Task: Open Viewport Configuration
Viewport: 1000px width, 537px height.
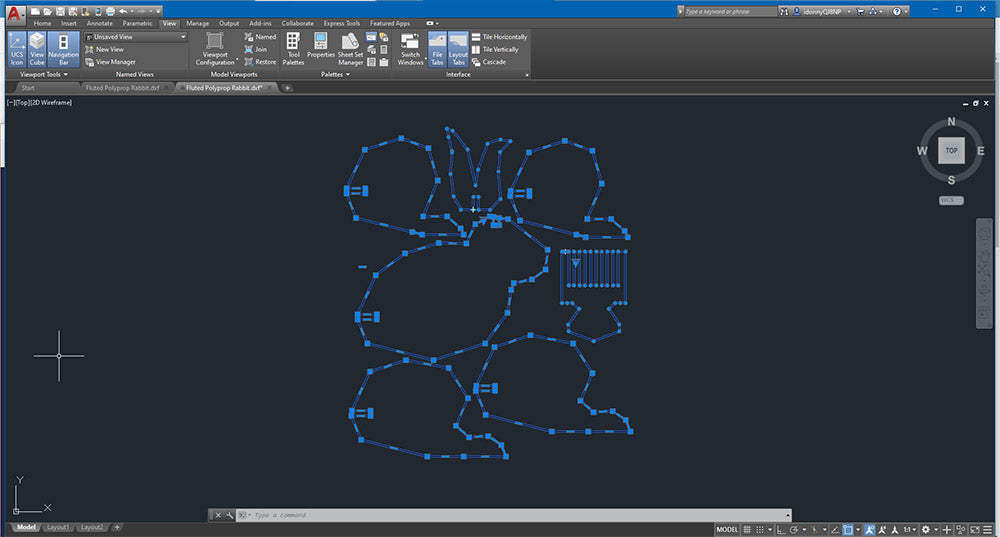Action: click(x=215, y=48)
